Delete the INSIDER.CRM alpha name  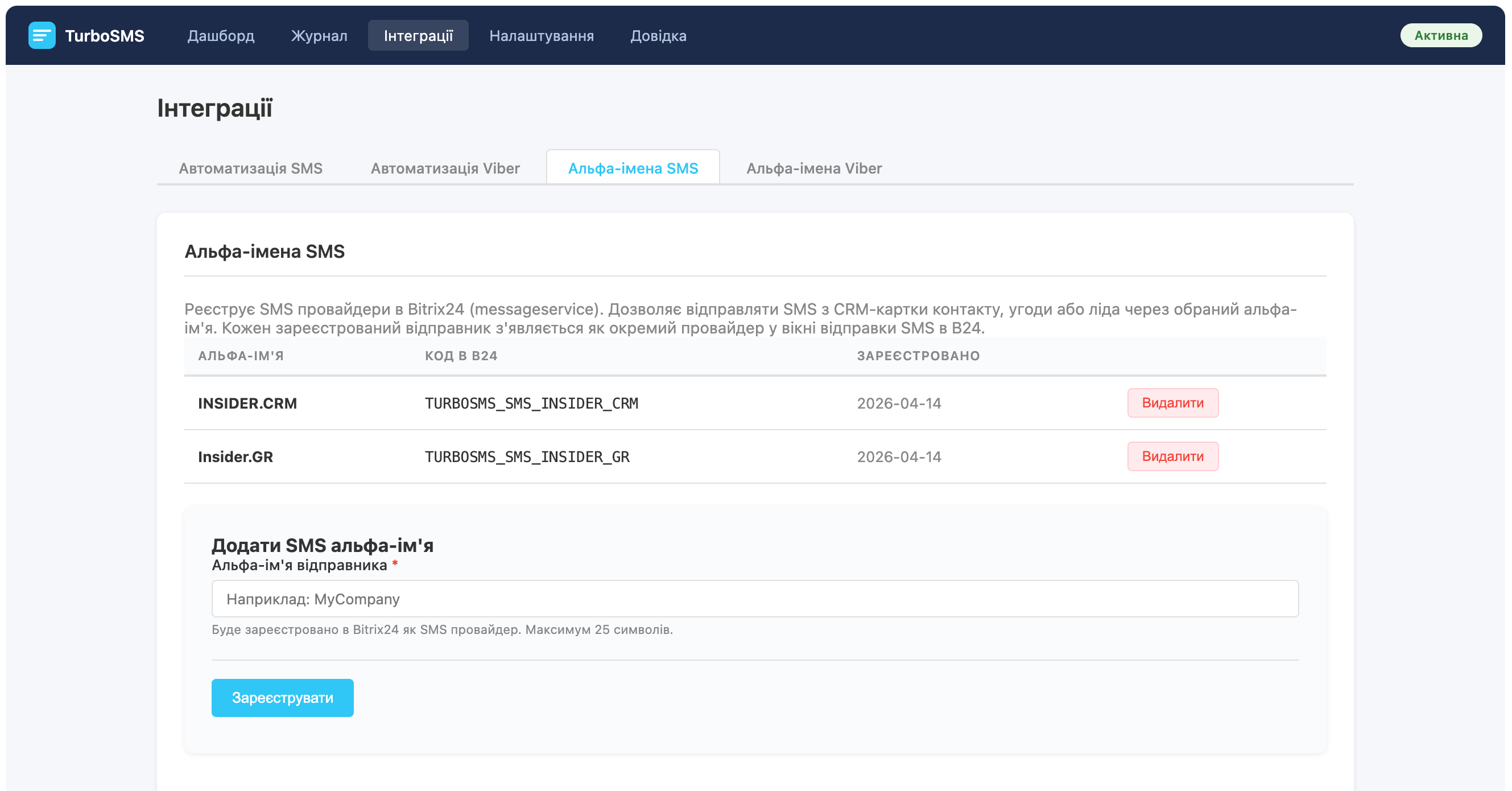(1172, 403)
